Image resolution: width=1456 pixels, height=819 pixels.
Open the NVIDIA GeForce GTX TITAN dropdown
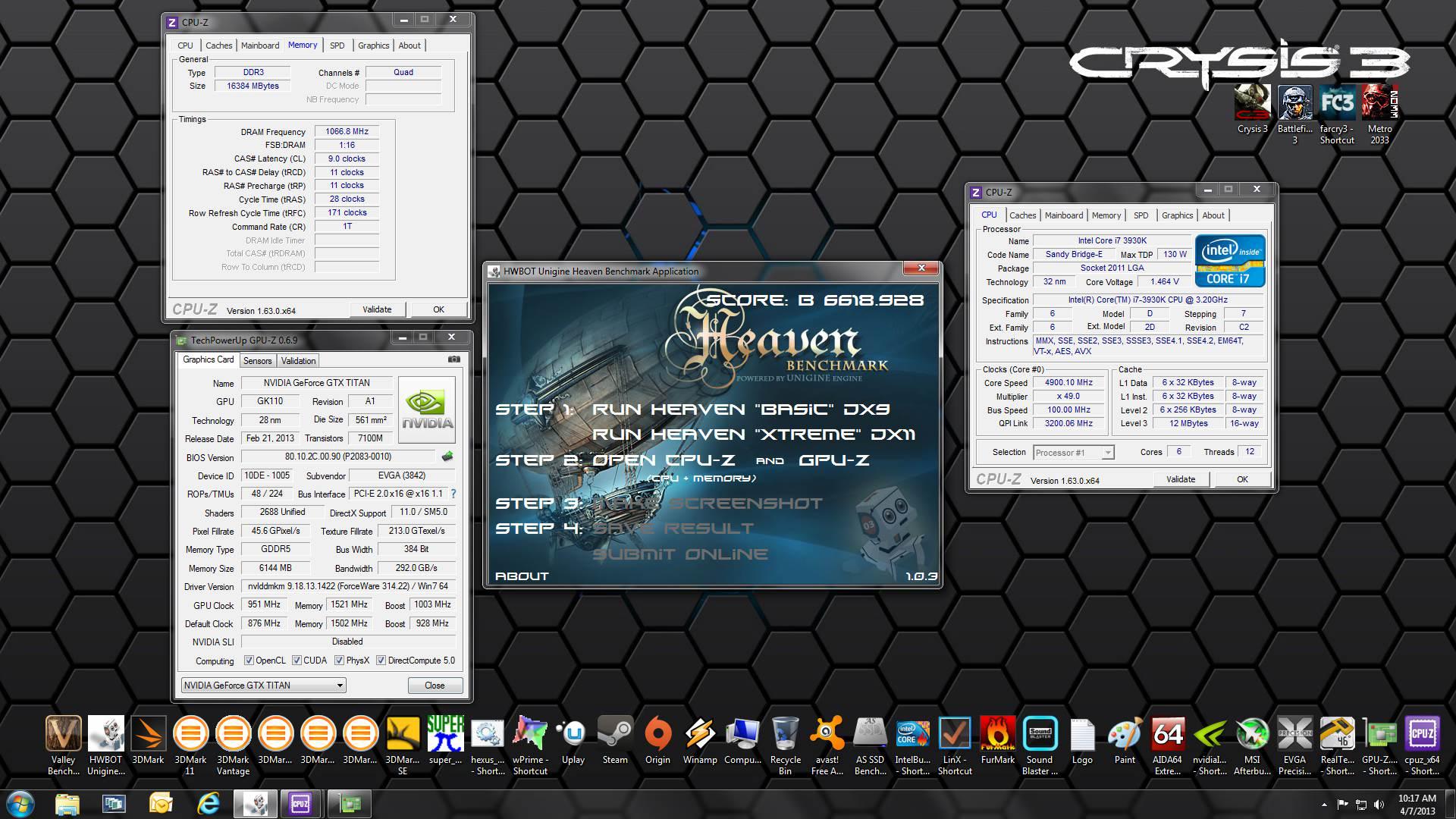click(x=263, y=686)
